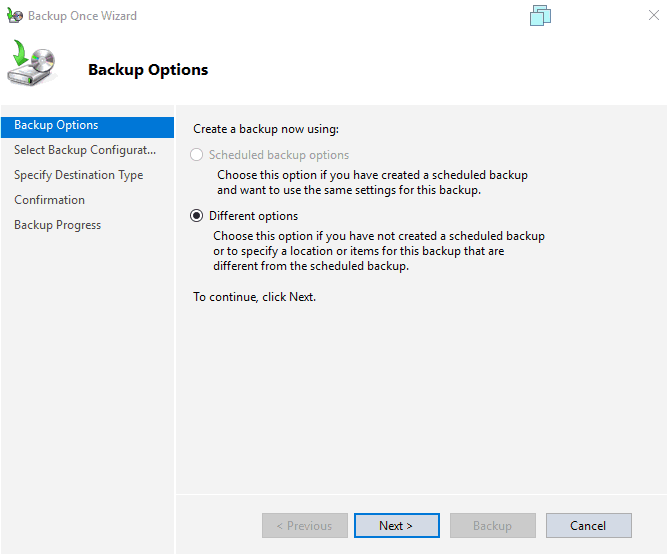Select the Confirmation step in sidebar
This screenshot has height=556, width=669.
click(x=49, y=200)
